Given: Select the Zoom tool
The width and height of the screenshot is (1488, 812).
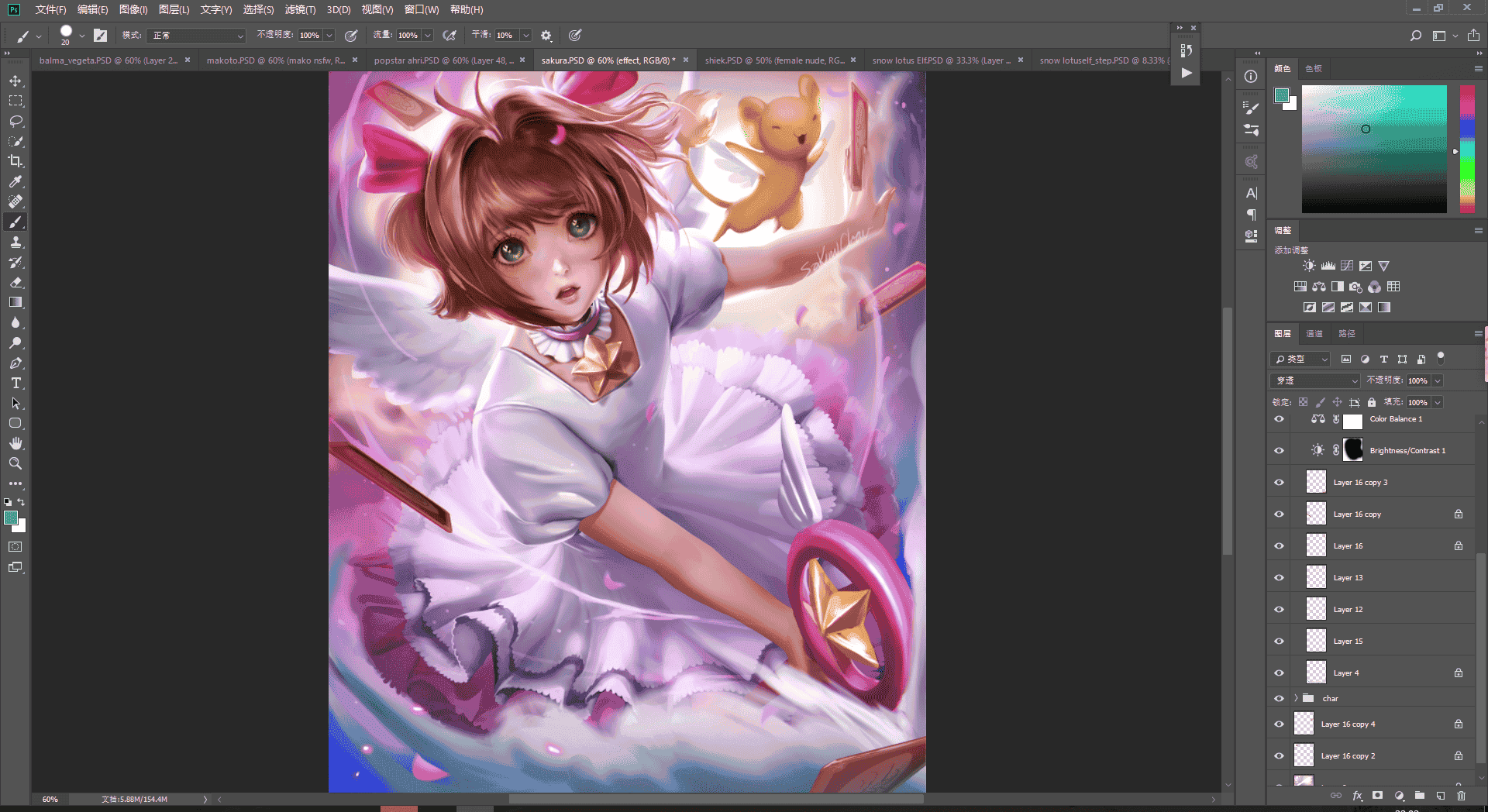Looking at the screenshot, I should [x=15, y=463].
